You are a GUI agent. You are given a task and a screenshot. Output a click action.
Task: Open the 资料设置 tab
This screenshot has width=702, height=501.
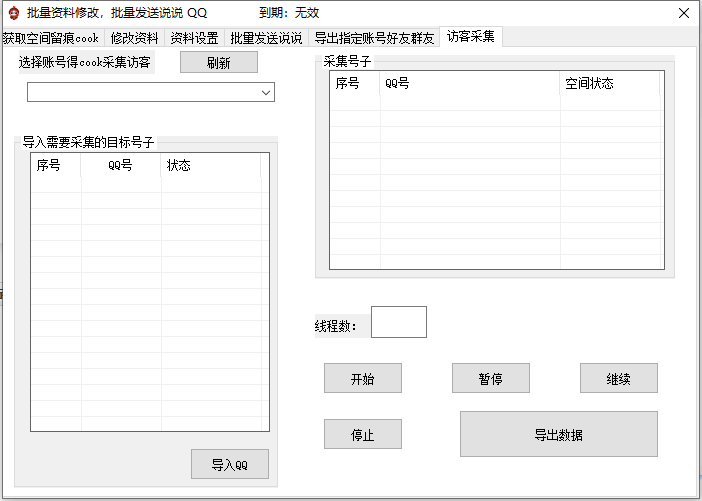pos(194,38)
